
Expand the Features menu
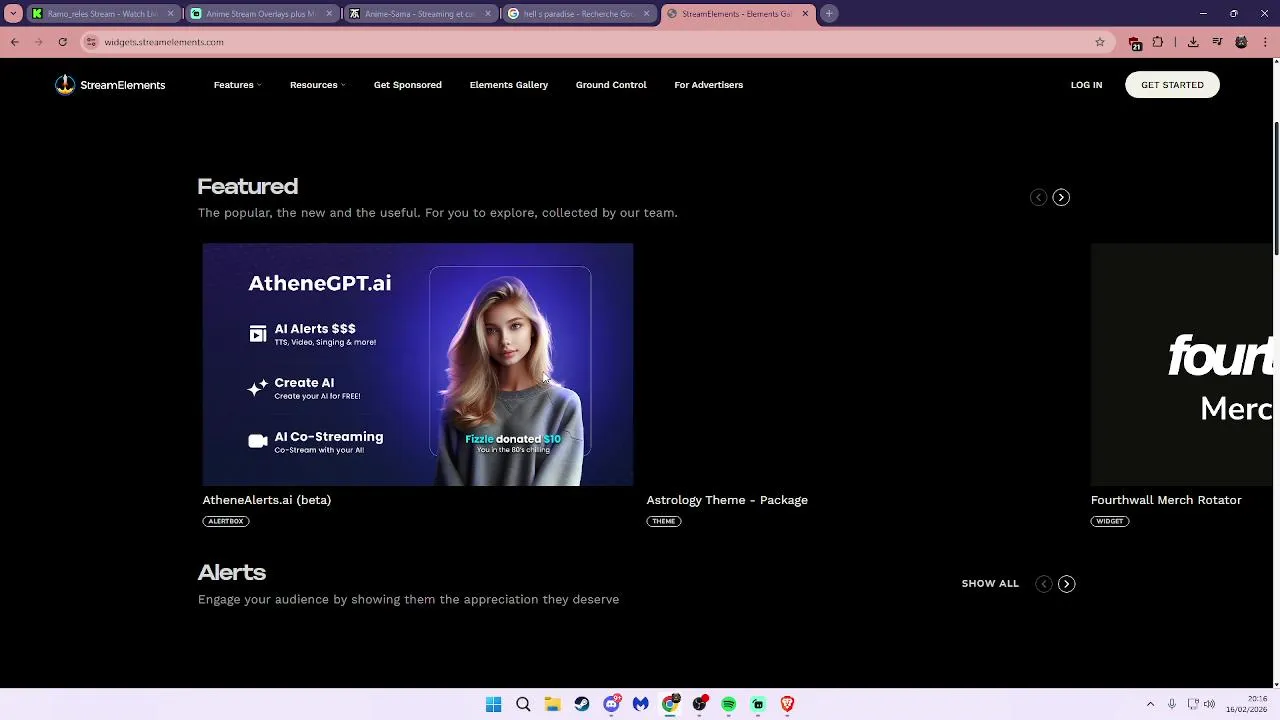click(237, 85)
